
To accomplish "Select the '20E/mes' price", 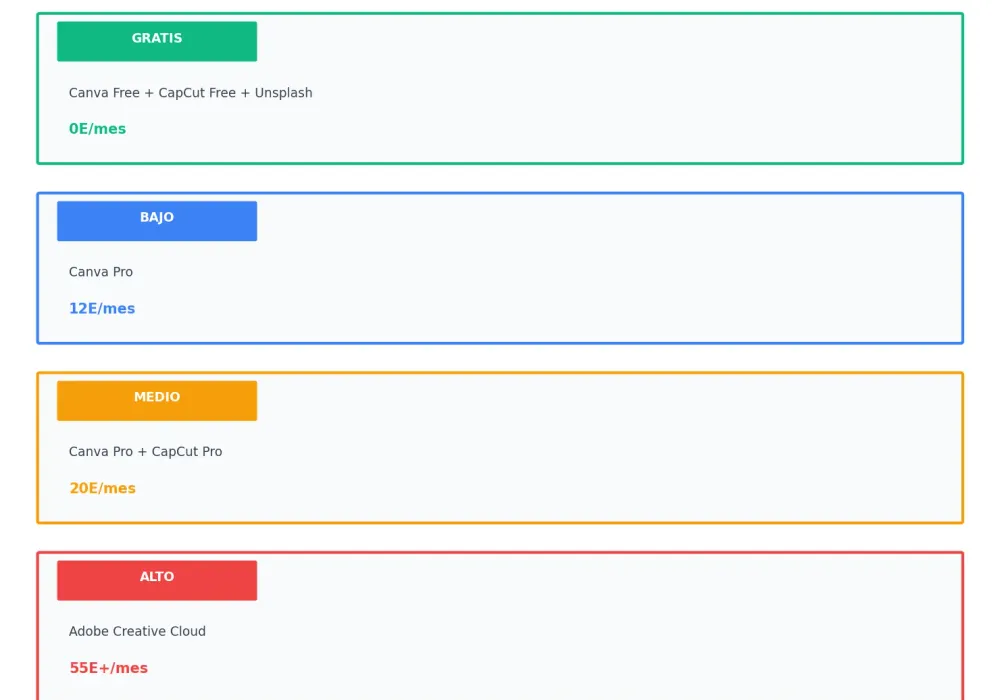I will coord(103,488).
